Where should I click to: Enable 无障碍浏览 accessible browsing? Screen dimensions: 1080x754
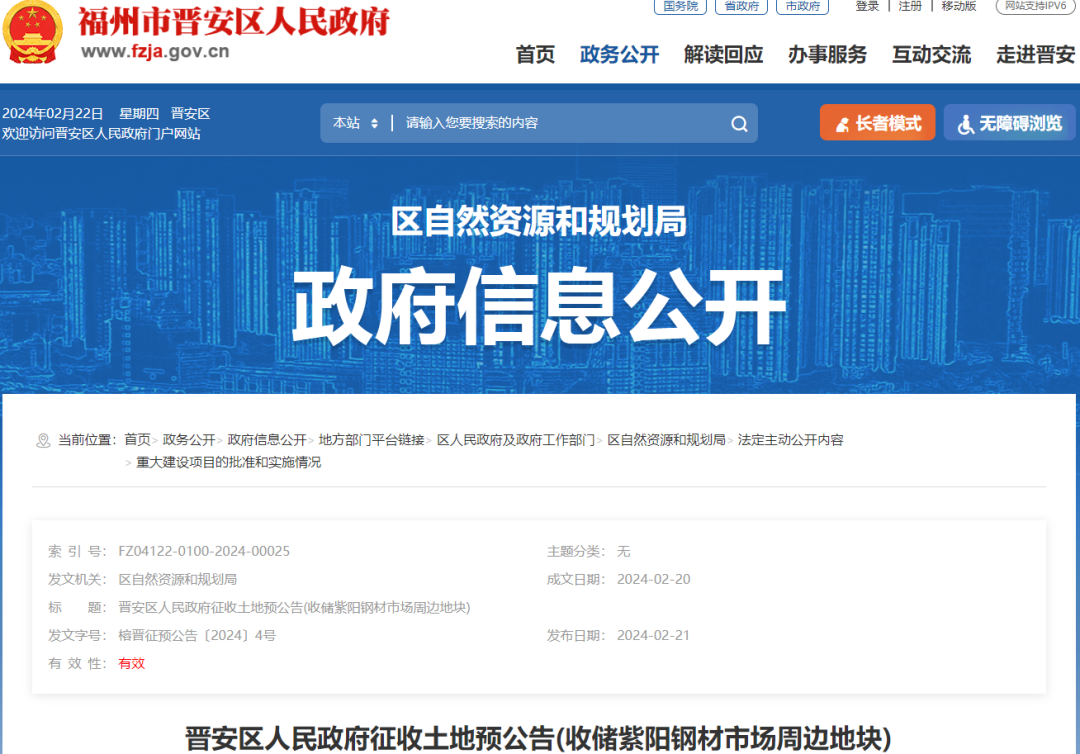[1009, 123]
